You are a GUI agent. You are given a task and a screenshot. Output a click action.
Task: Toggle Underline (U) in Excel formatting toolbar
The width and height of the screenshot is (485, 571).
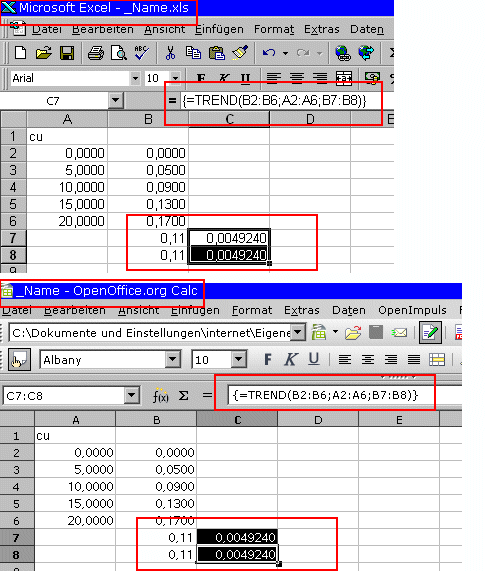click(x=246, y=78)
